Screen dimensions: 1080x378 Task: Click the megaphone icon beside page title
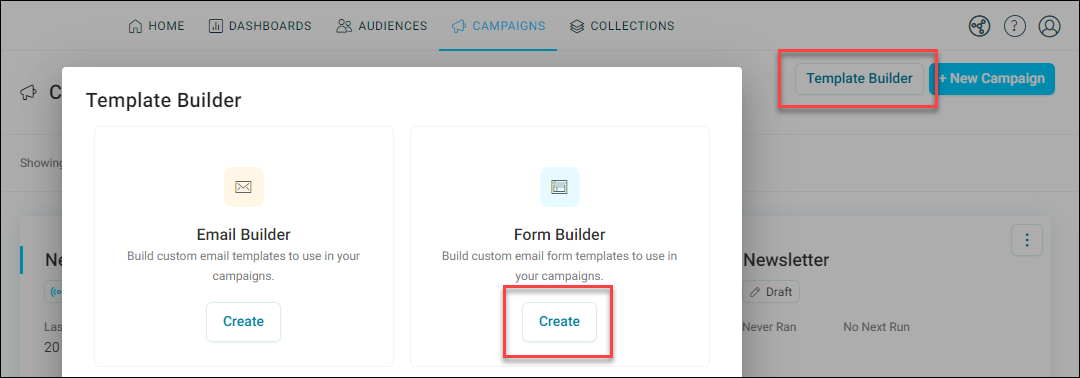point(28,92)
